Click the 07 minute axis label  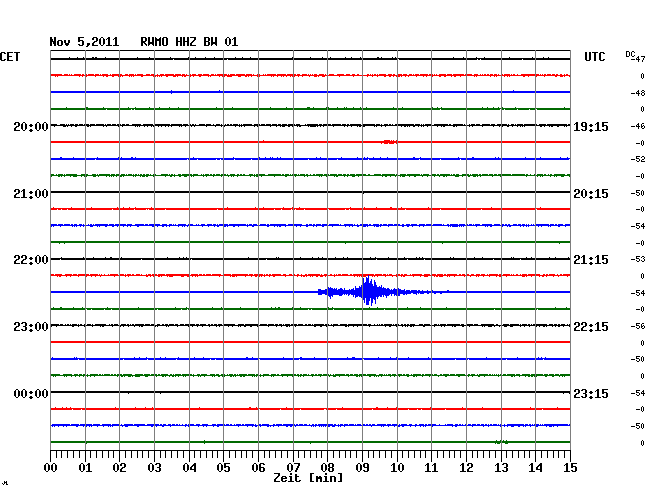click(x=293, y=467)
